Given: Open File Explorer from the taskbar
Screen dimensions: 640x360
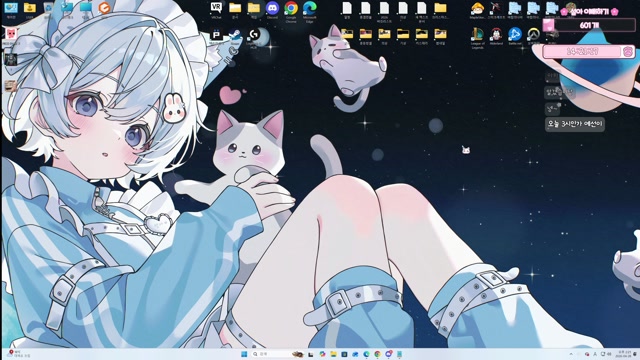Looking at the screenshot, I should 333,354.
